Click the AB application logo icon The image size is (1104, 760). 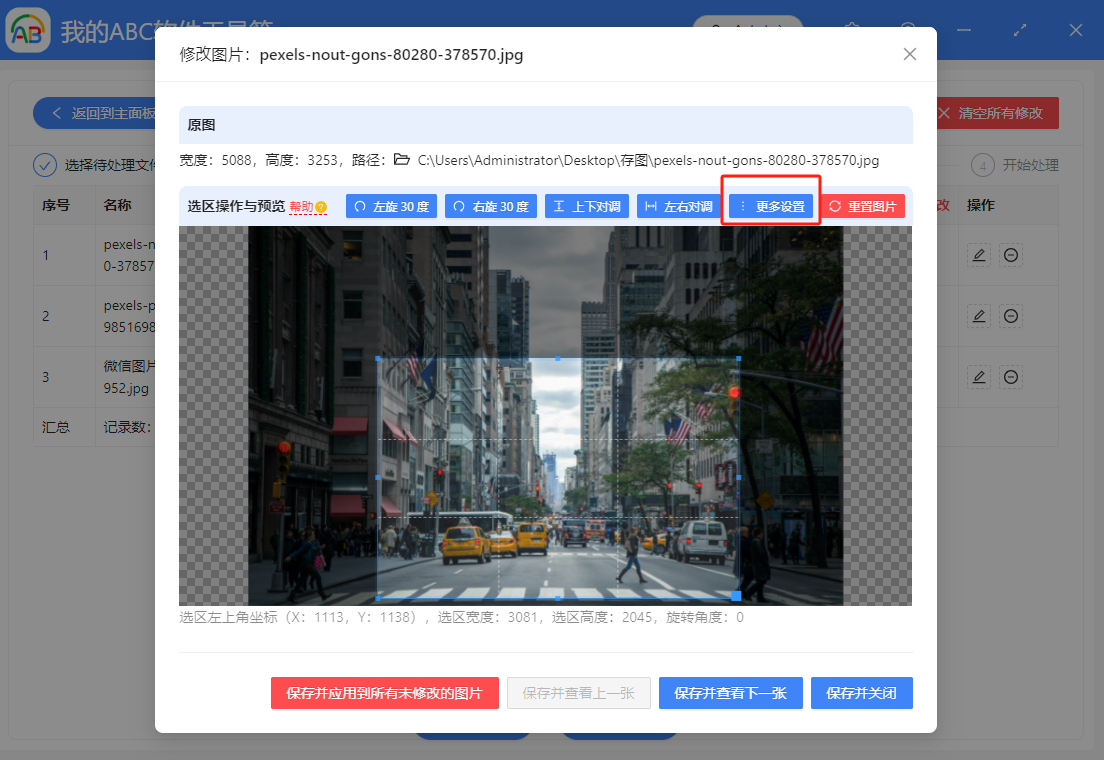click(x=28, y=30)
